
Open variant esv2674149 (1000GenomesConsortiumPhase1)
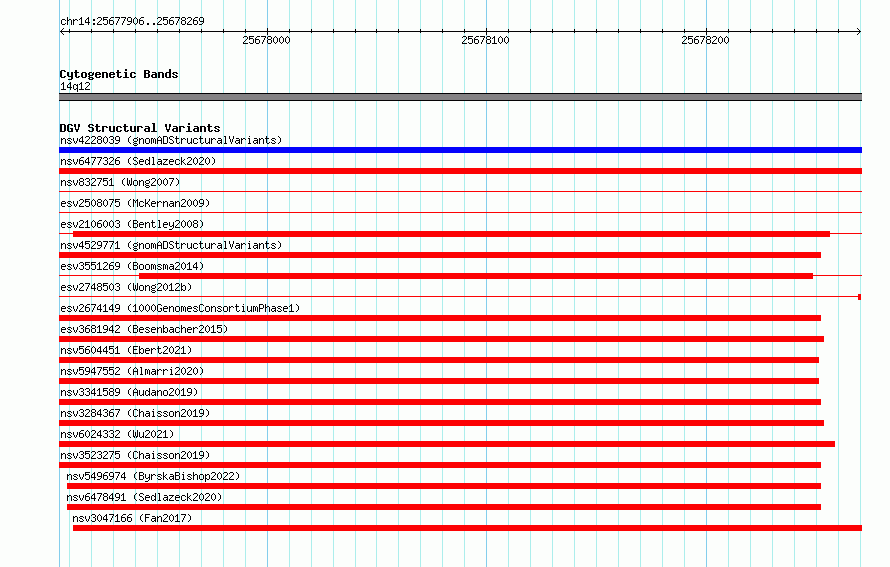pyautogui.click(x=180, y=308)
